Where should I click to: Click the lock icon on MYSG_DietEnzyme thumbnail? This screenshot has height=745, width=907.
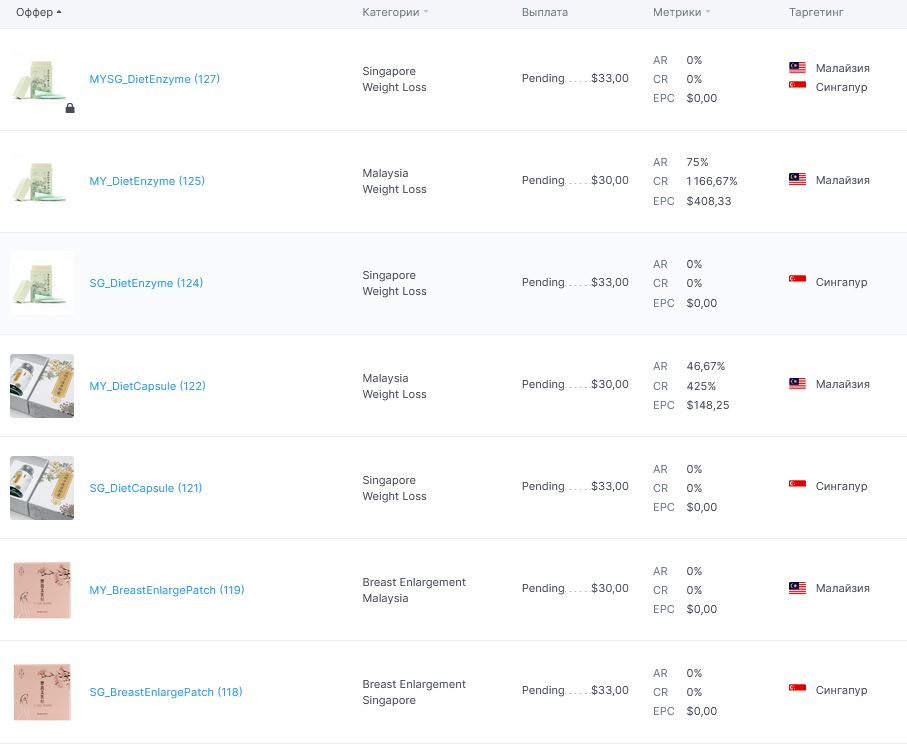click(x=70, y=108)
